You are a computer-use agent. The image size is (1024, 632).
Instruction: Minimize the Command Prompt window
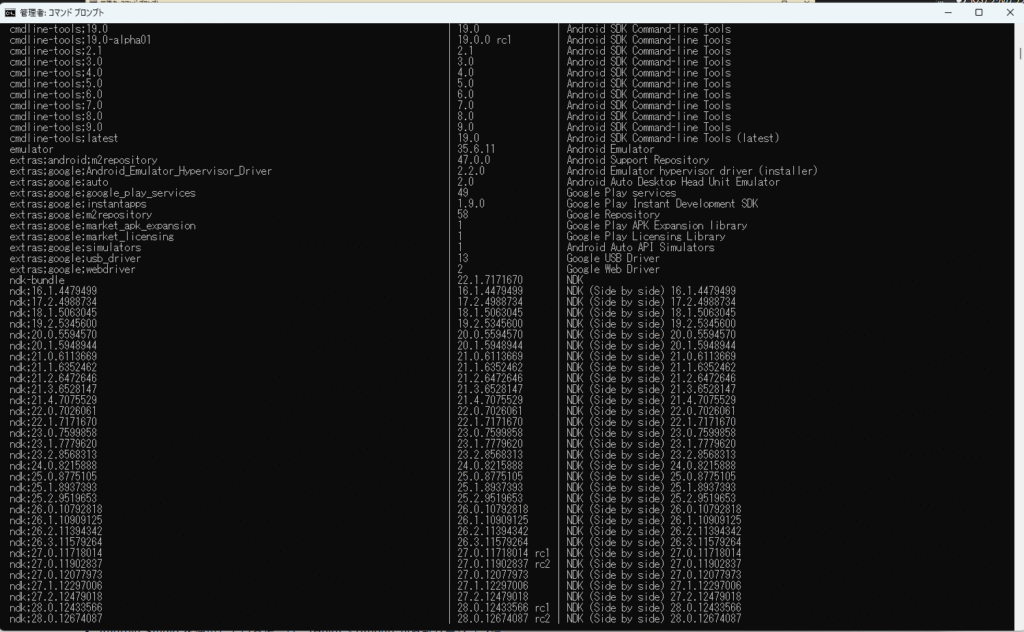click(x=948, y=12)
